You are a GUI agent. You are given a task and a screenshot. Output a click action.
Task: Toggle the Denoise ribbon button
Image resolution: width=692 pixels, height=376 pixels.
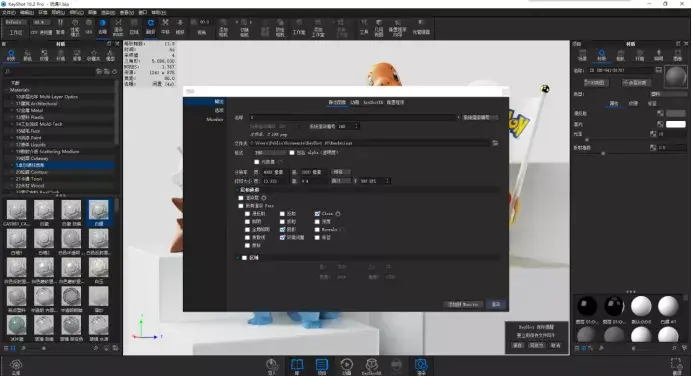tap(102, 26)
